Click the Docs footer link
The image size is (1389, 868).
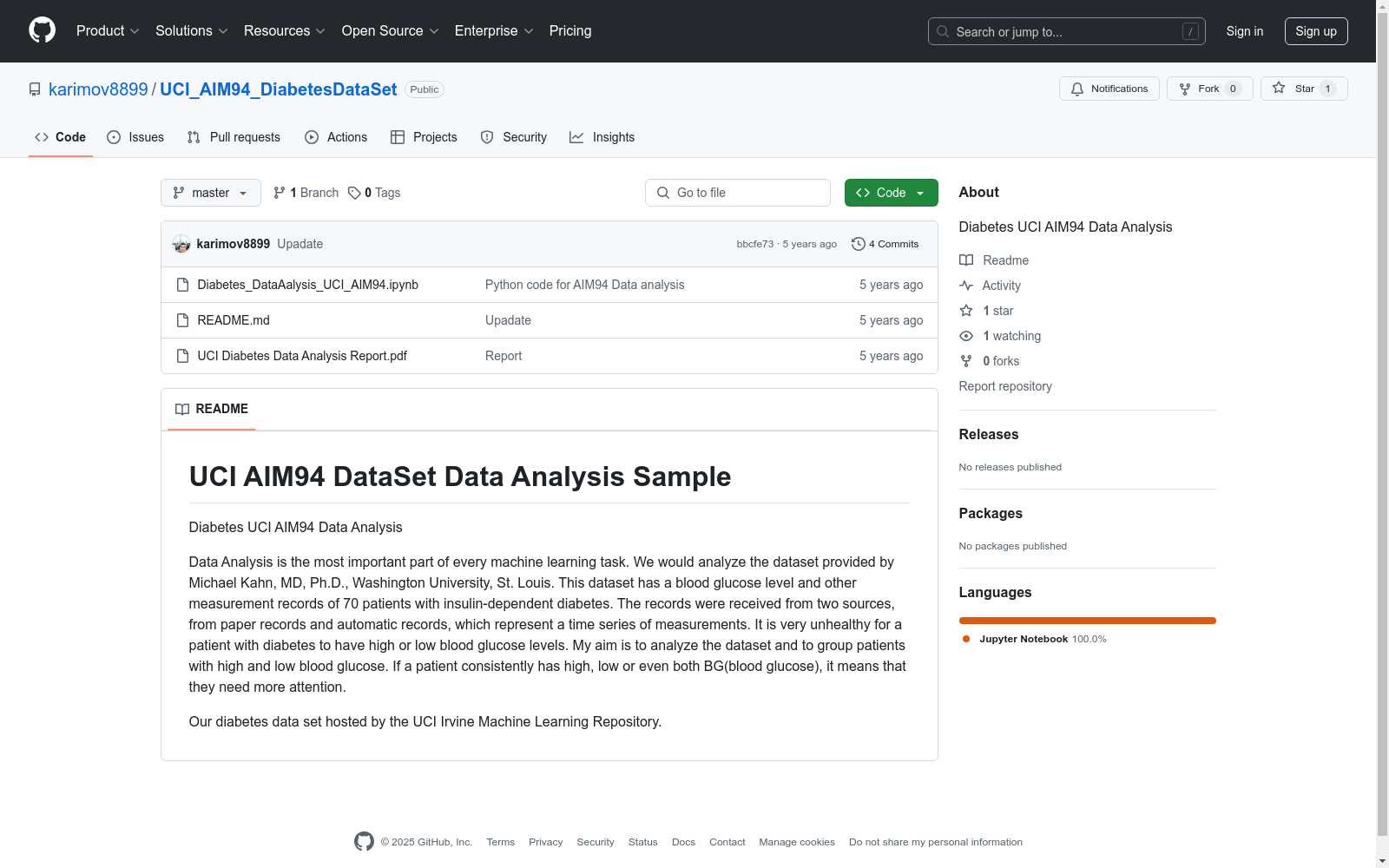[684, 842]
